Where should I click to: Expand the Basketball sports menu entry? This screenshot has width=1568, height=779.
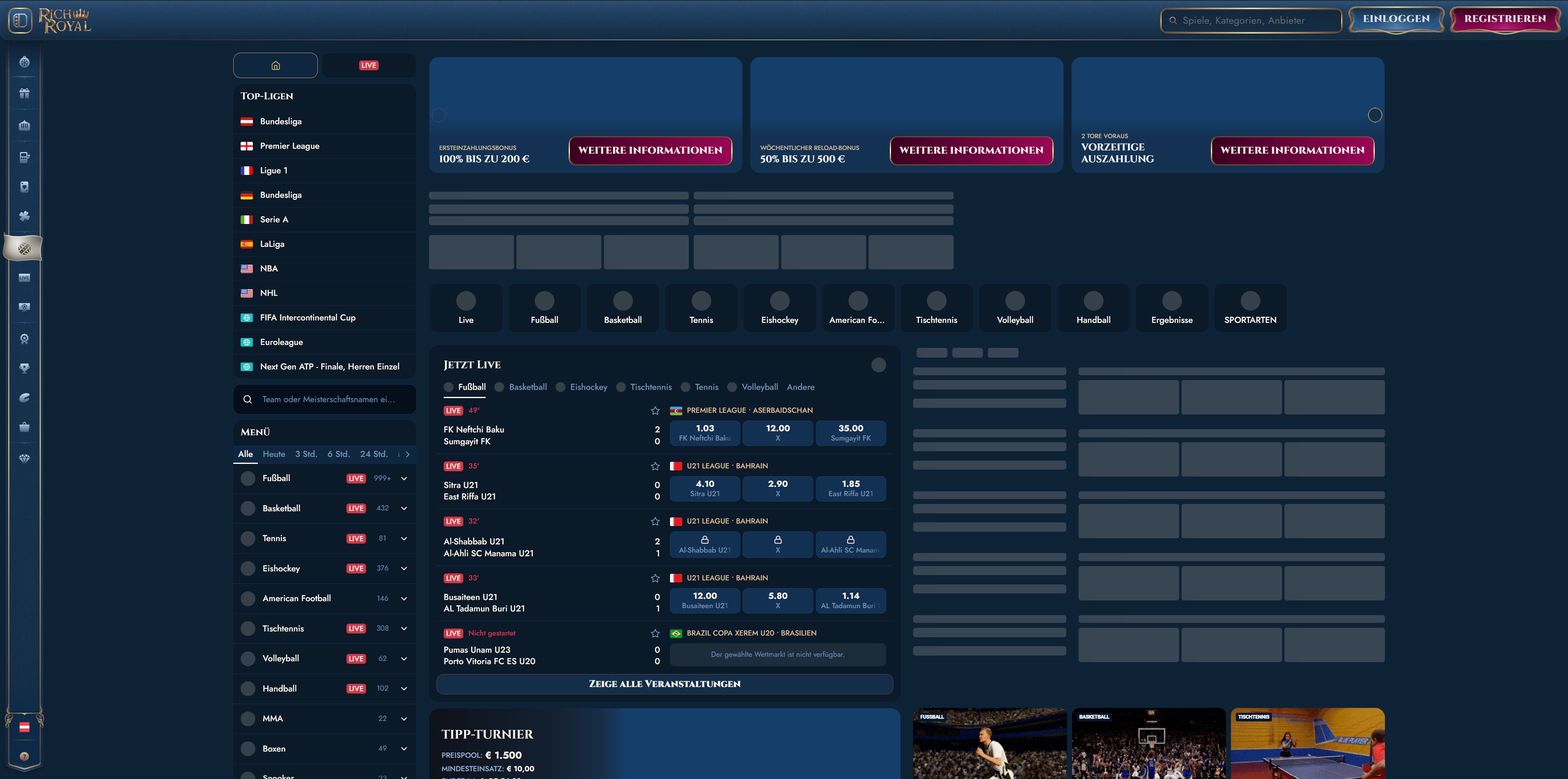point(404,508)
